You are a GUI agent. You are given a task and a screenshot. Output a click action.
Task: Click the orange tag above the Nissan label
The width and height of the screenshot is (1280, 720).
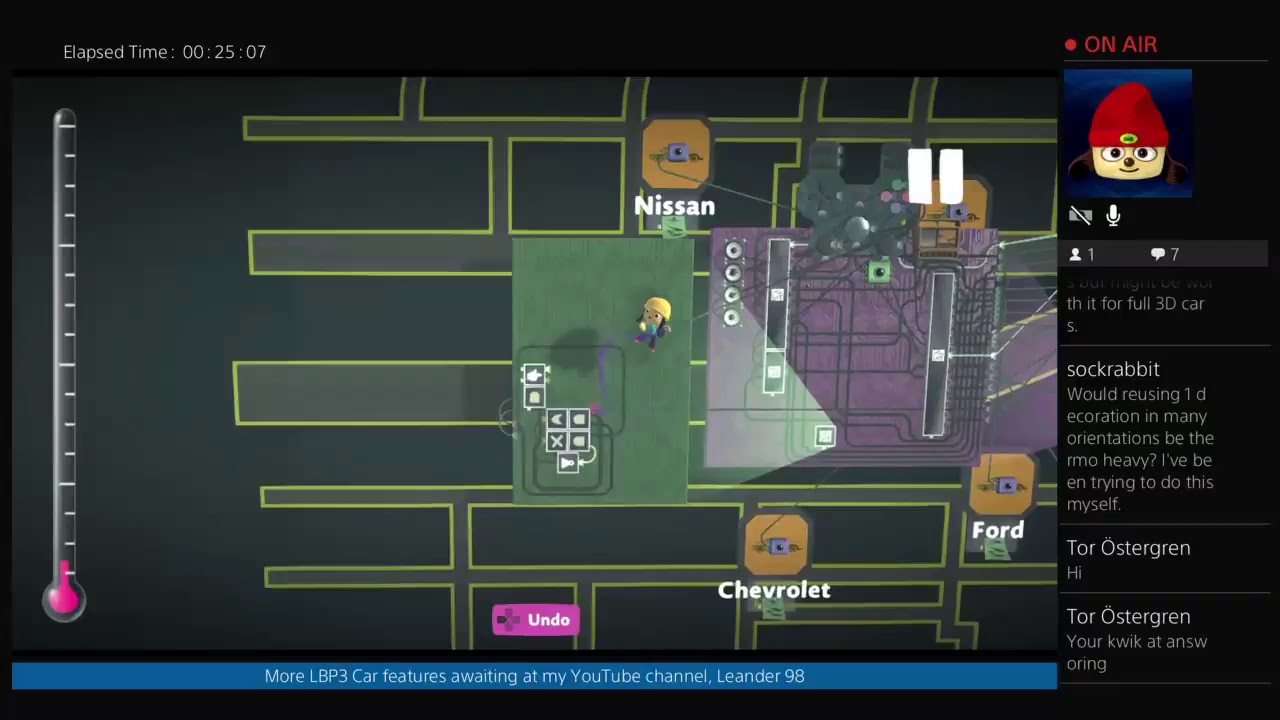point(676,153)
